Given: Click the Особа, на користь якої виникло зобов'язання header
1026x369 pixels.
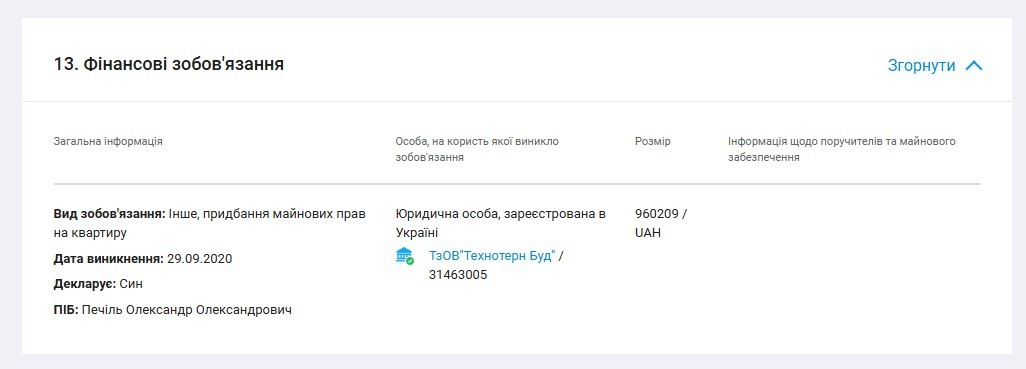Looking at the screenshot, I should click(x=477, y=149).
